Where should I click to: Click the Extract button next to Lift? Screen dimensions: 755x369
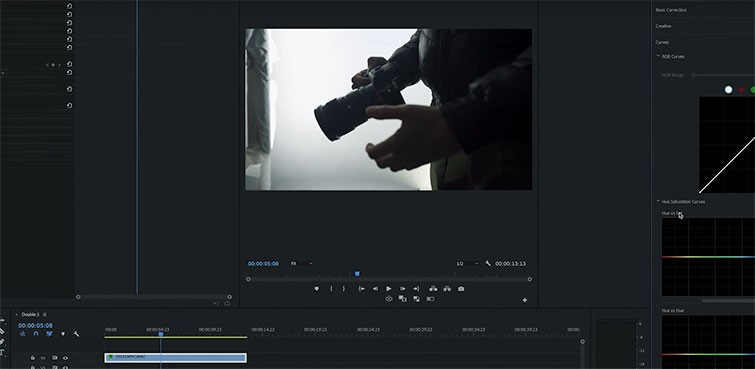[x=447, y=289]
